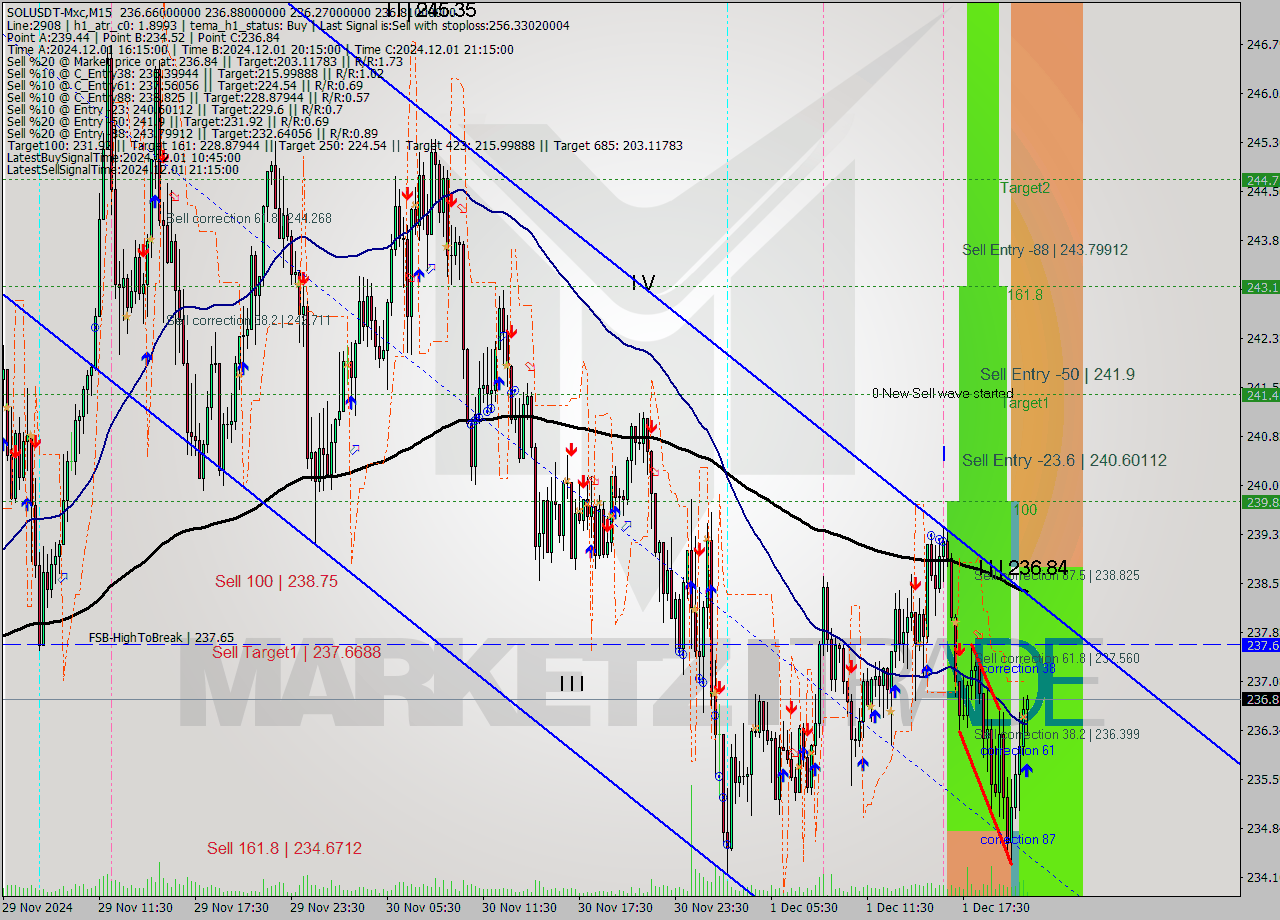The height and width of the screenshot is (920, 1280).
Task: Select the 'Last Signal is:Sell with stoploss' line
Action: tap(442, 25)
